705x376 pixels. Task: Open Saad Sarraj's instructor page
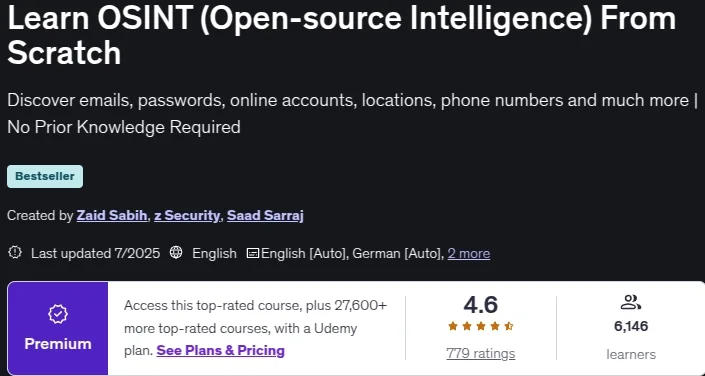[265, 216]
